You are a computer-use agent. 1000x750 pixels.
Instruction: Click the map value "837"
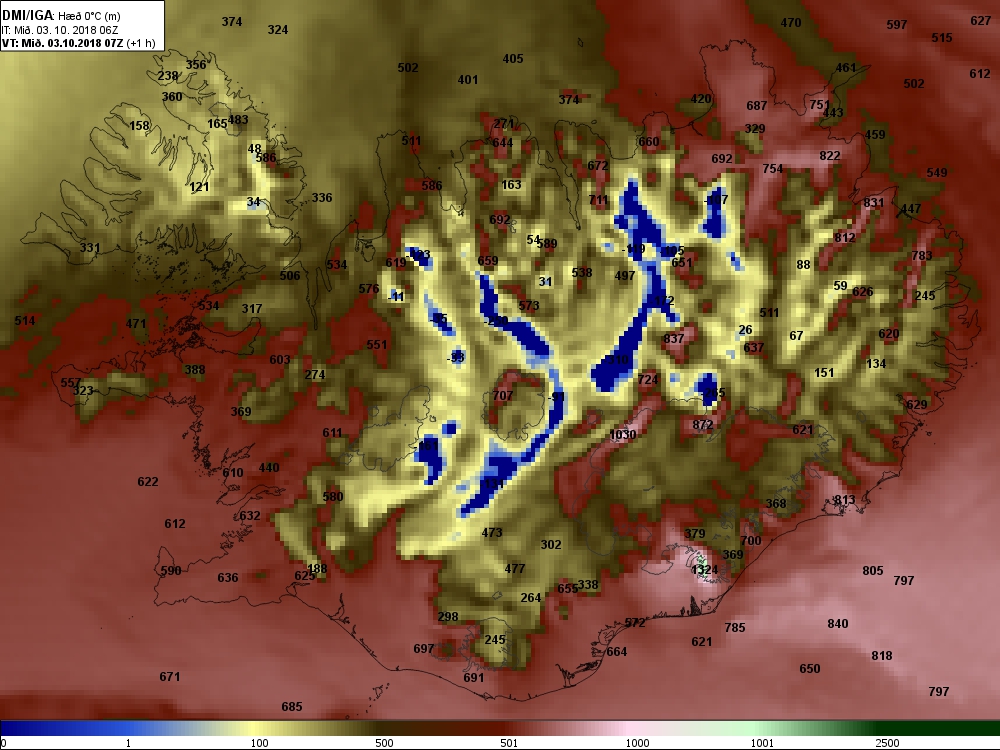click(x=673, y=338)
